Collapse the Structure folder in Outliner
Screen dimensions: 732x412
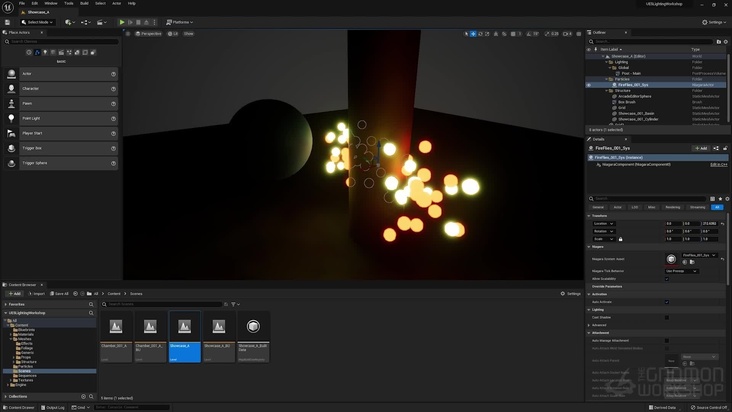[608, 90]
